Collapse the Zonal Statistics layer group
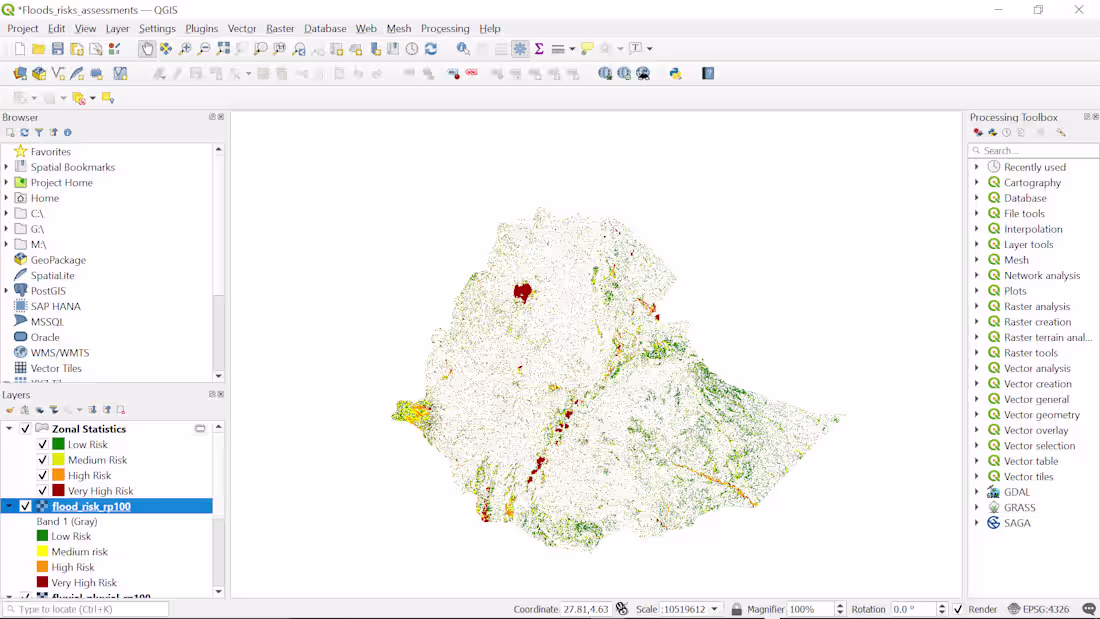 pyautogui.click(x=8, y=429)
